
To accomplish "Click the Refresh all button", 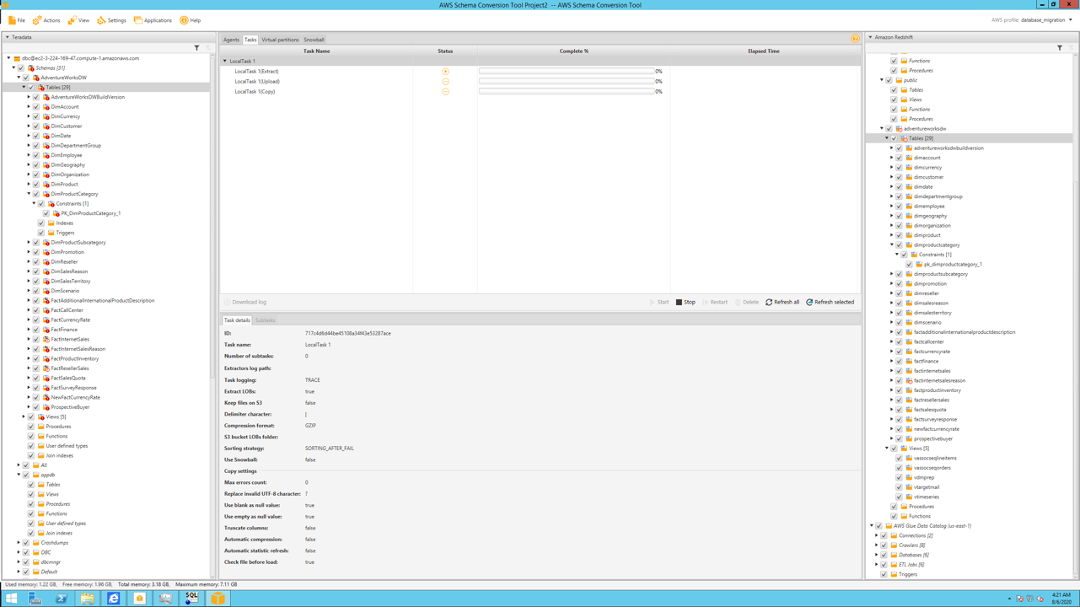I will 782,302.
